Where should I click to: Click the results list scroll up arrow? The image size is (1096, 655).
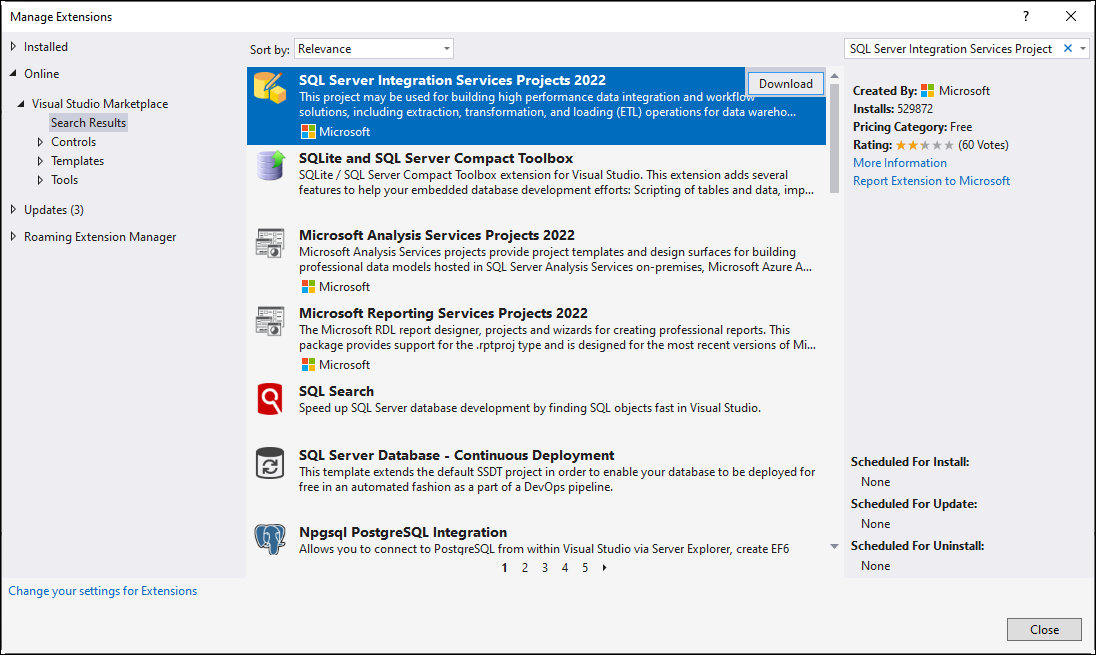(x=834, y=75)
